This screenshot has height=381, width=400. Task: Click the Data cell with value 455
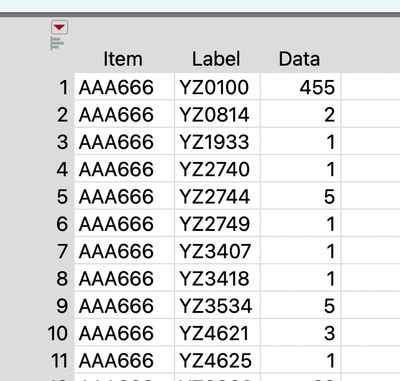point(300,87)
